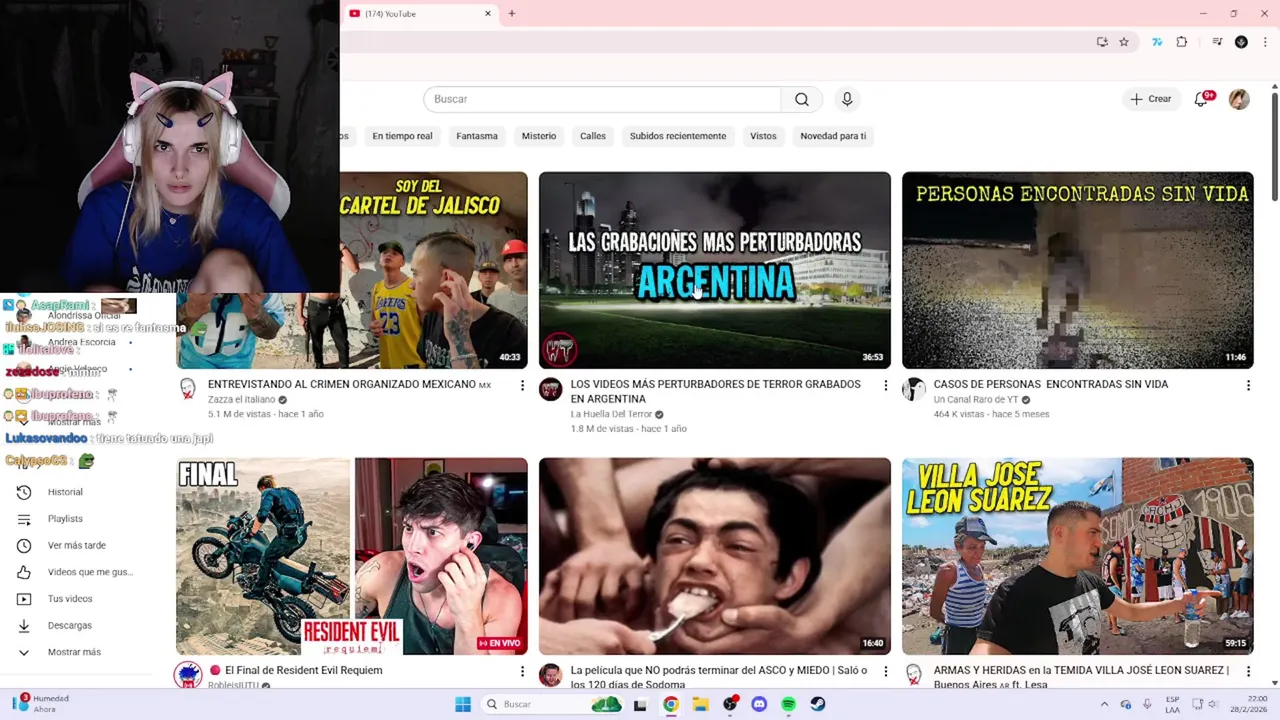Select the En tiempo real filter chip
1280x720 pixels.
pyautogui.click(x=402, y=136)
